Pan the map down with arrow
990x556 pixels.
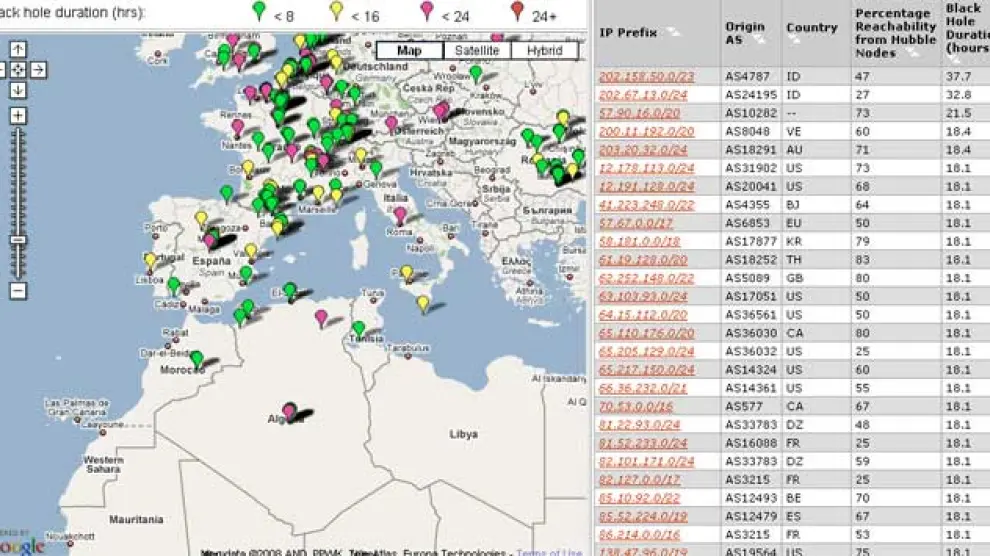pyautogui.click(x=18, y=90)
